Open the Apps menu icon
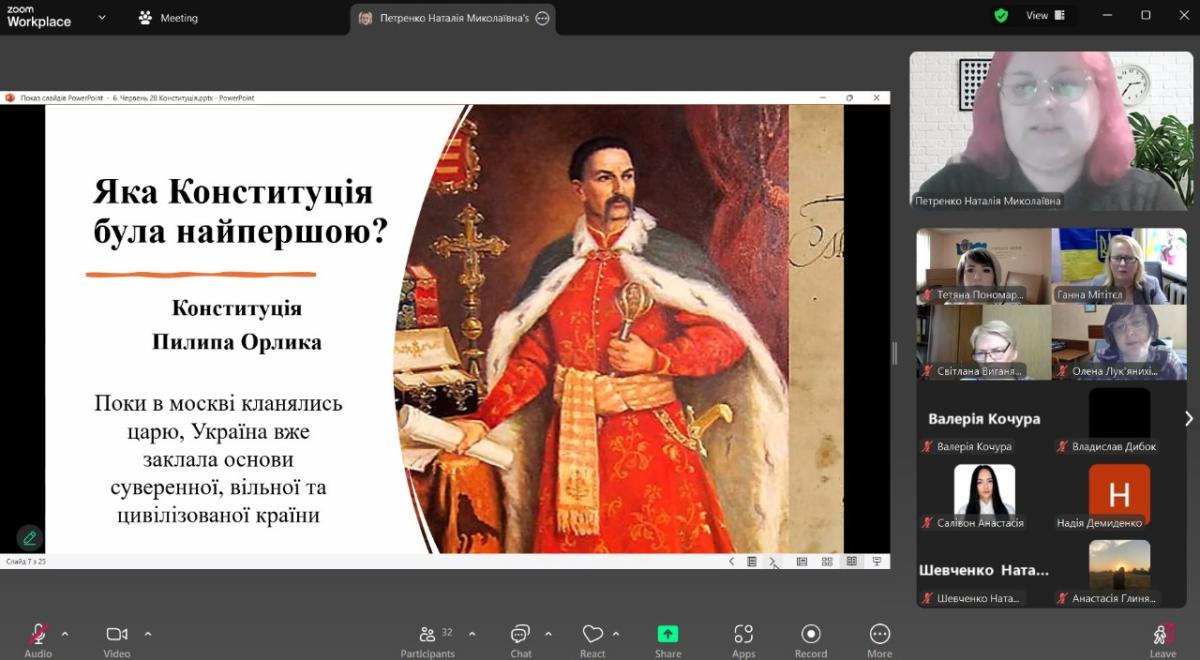Image resolution: width=1200 pixels, height=660 pixels. click(x=743, y=635)
